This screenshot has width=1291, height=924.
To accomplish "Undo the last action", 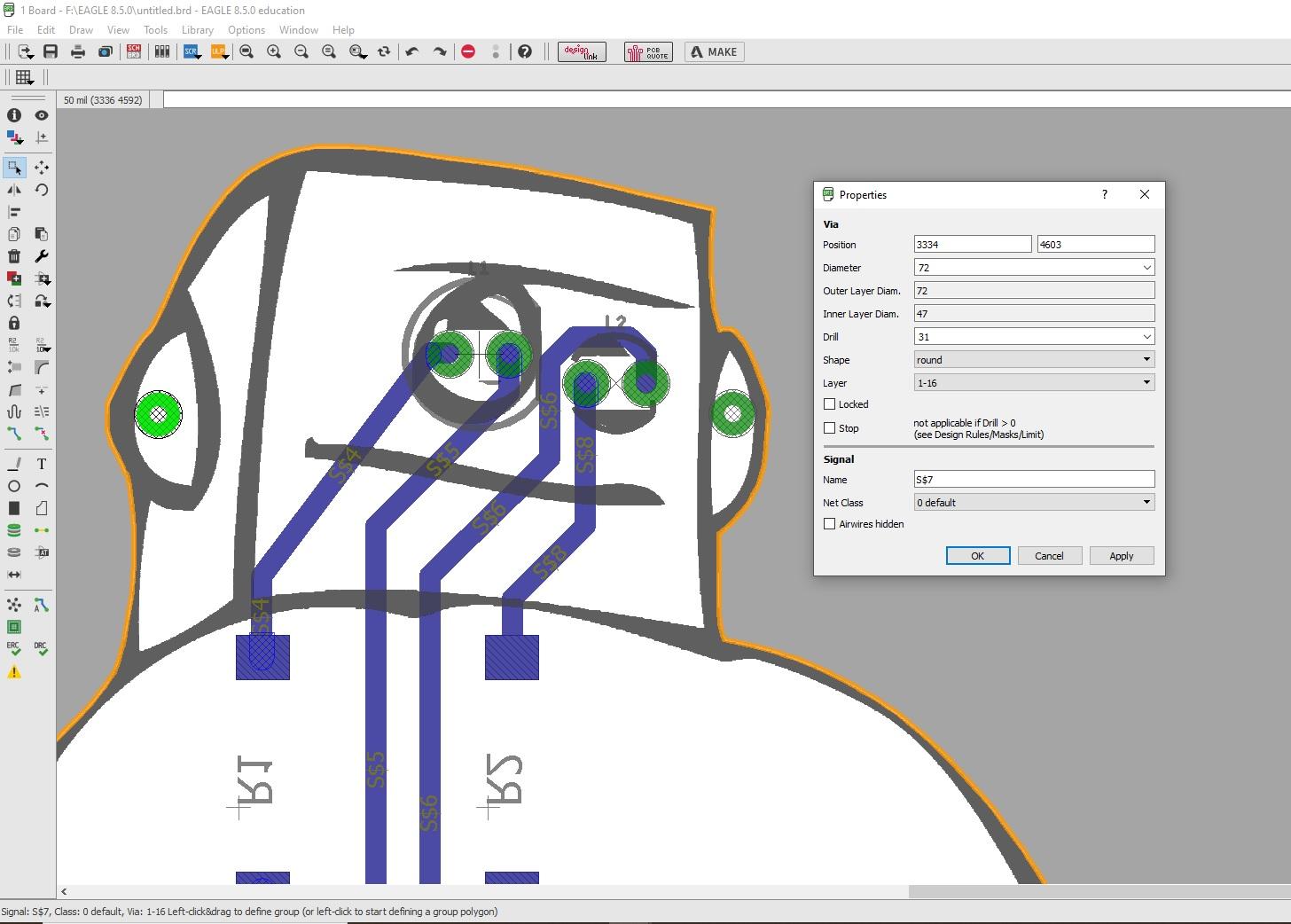I will 411,51.
